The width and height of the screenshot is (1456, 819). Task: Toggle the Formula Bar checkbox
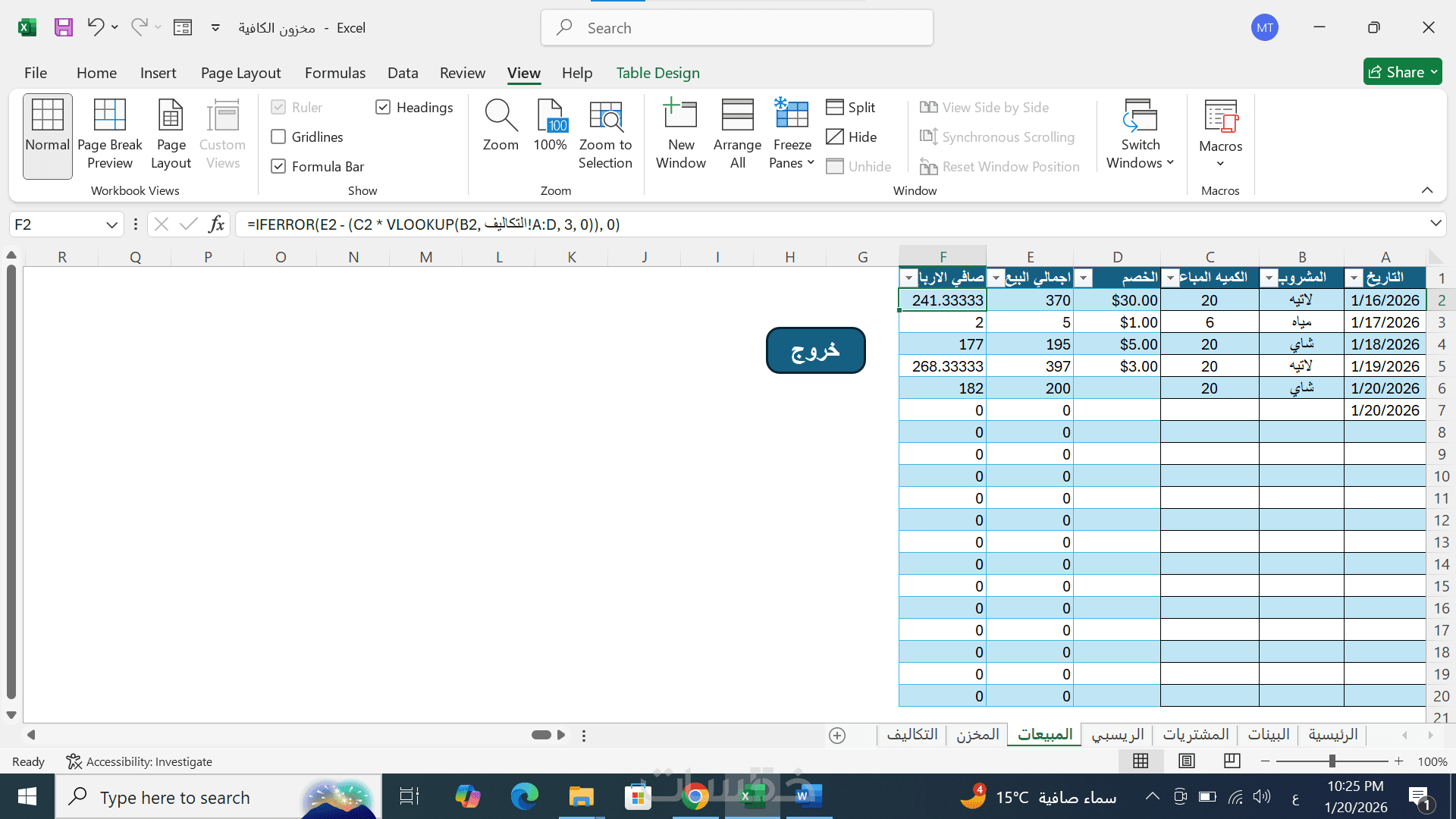(278, 167)
